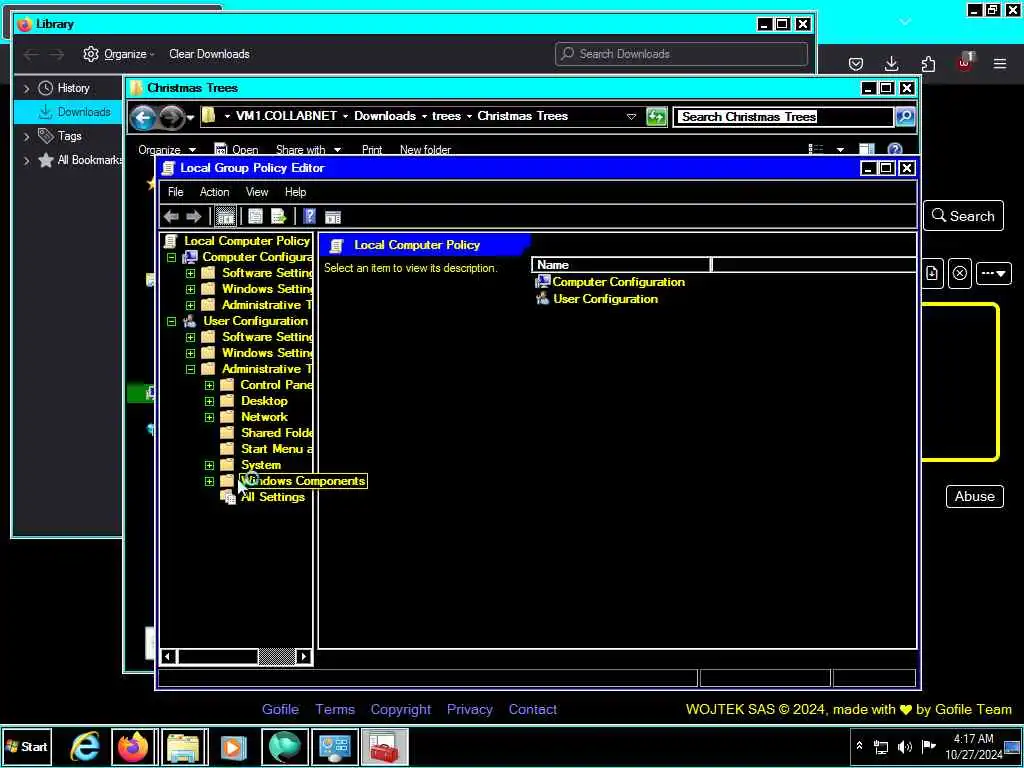This screenshot has width=1024, height=768.
Task: Click User Configuration icon in the right pane
Action: [542, 298]
